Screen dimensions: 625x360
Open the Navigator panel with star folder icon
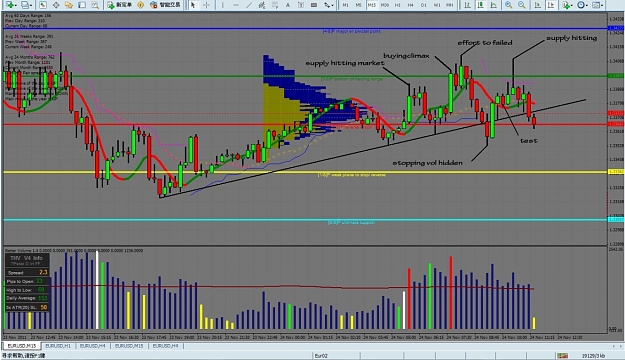69,5
